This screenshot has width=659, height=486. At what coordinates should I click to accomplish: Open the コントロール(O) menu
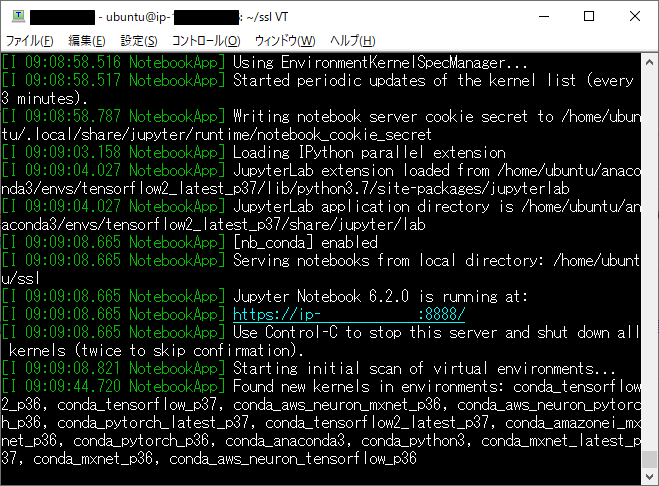[x=206, y=41]
